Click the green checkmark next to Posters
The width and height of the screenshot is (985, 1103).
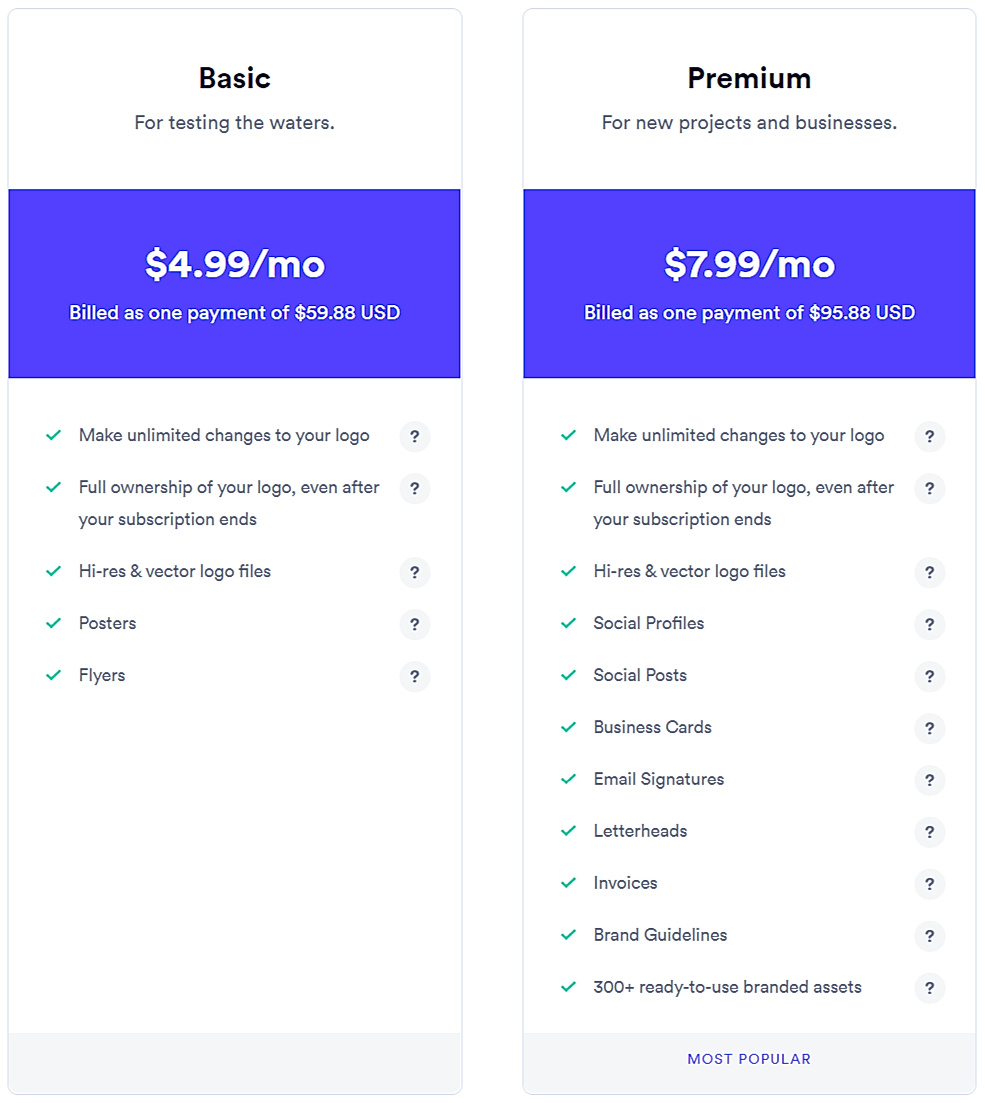click(54, 622)
